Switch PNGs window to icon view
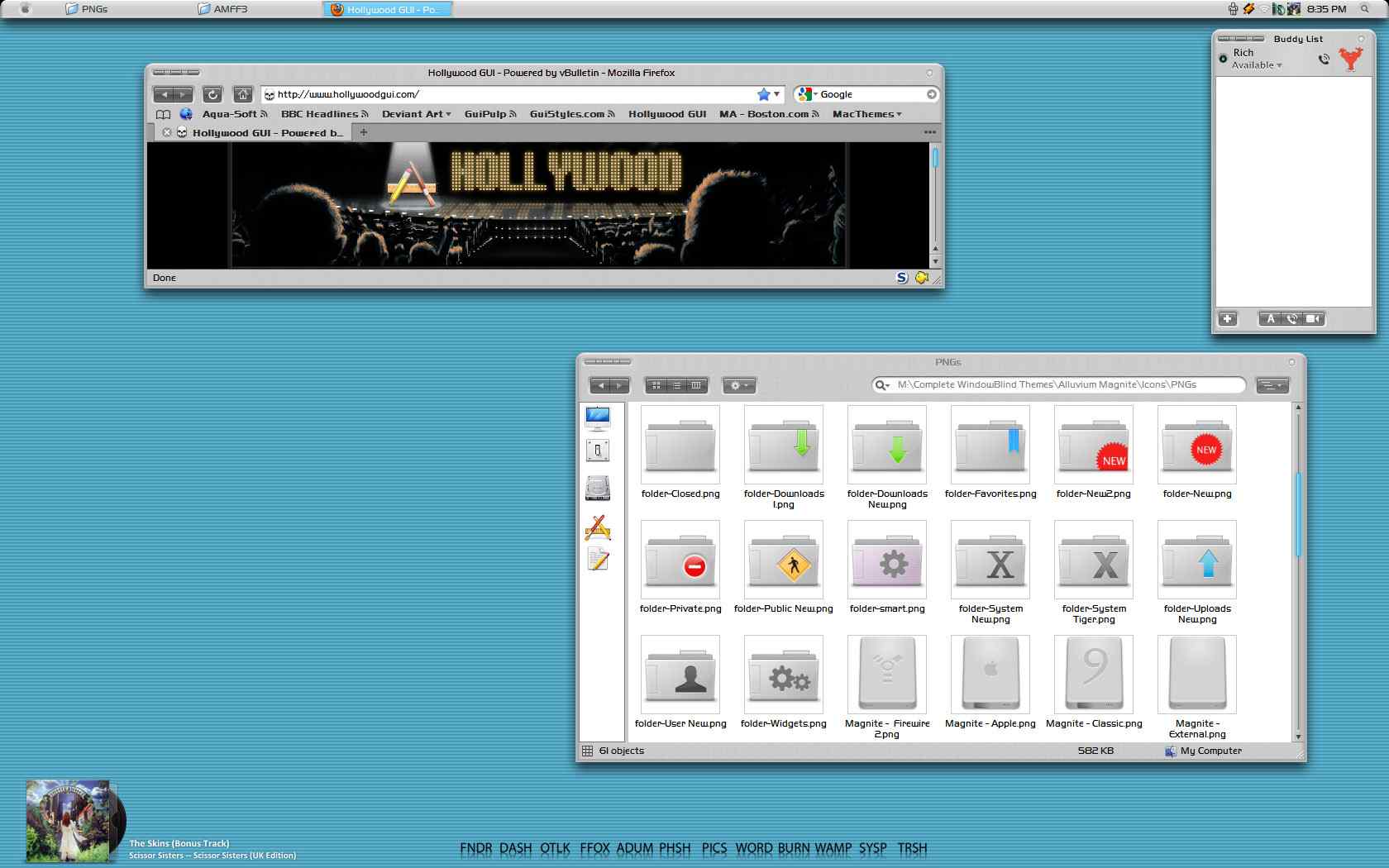 656,385
